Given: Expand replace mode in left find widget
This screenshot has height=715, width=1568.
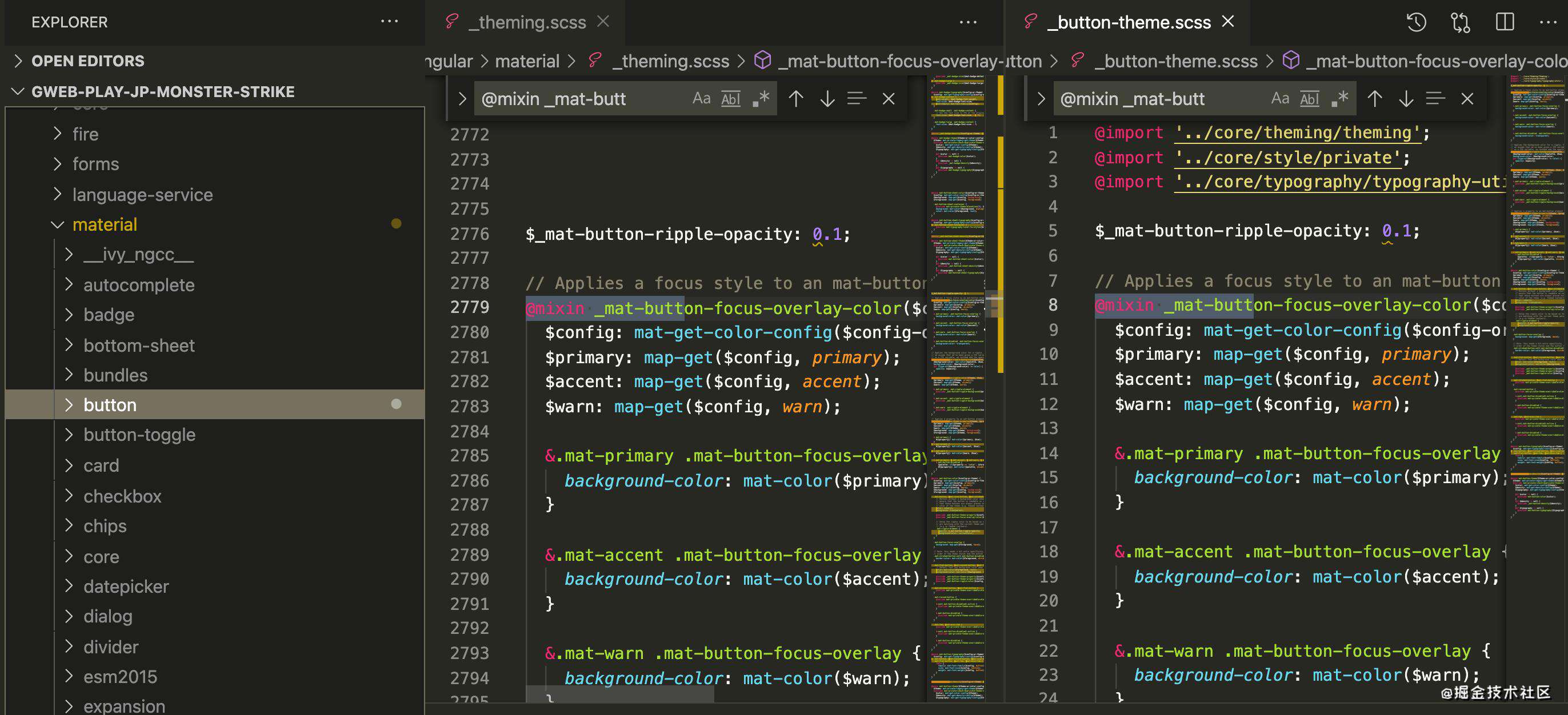Looking at the screenshot, I should pos(462,99).
